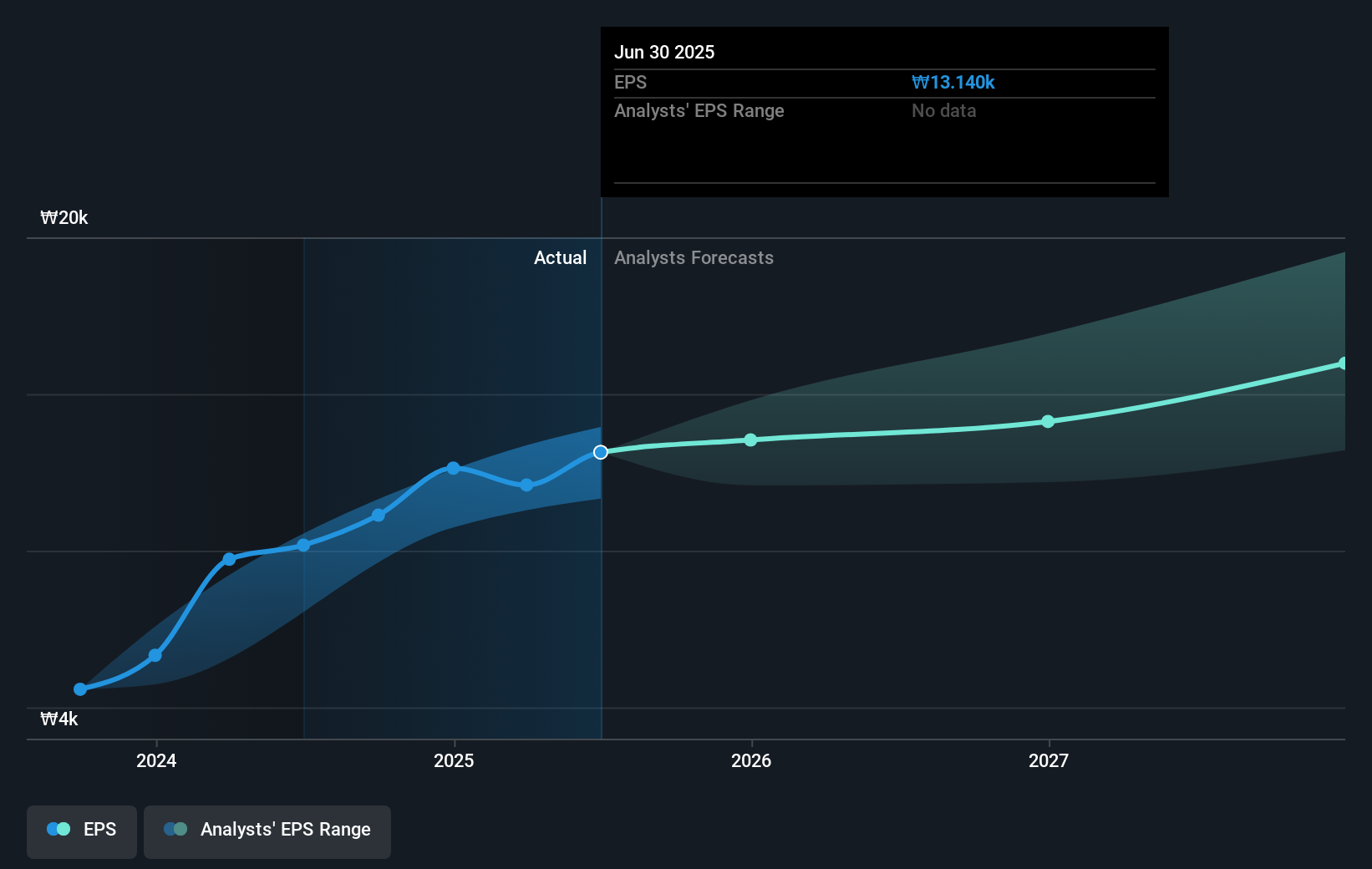The image size is (1372, 869).
Task: Toggle the Analysts' EPS Range series visibility
Action: click(x=267, y=830)
